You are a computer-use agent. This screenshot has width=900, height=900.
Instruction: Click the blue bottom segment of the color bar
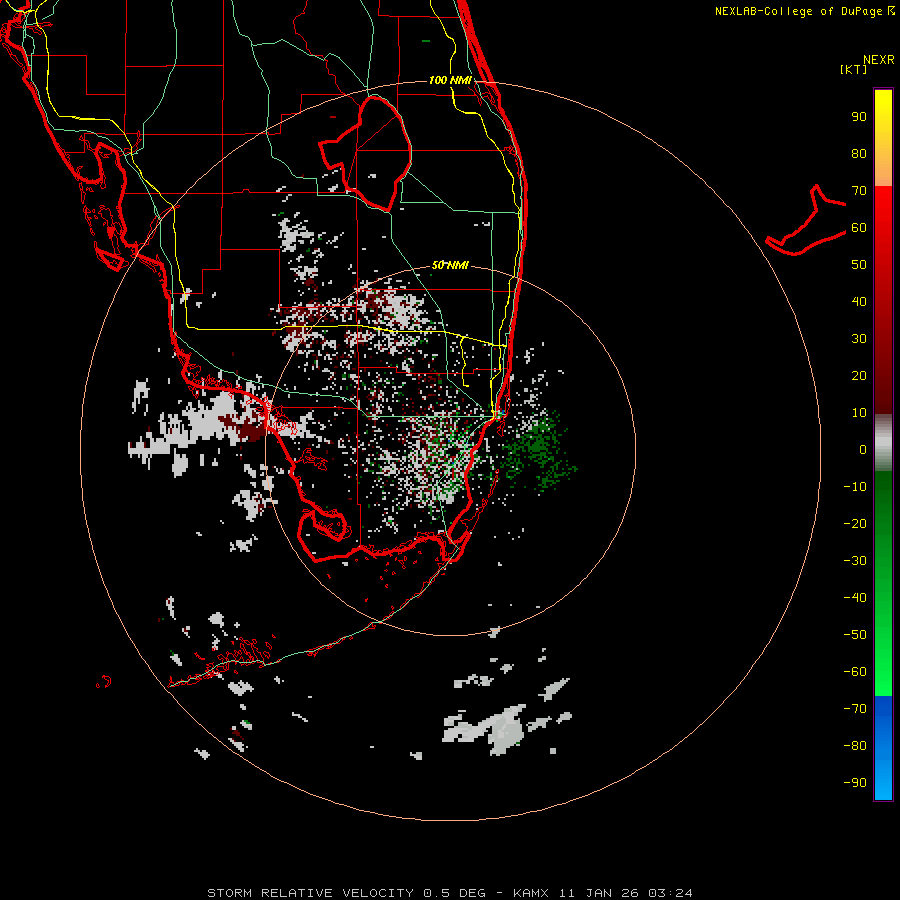(883, 748)
